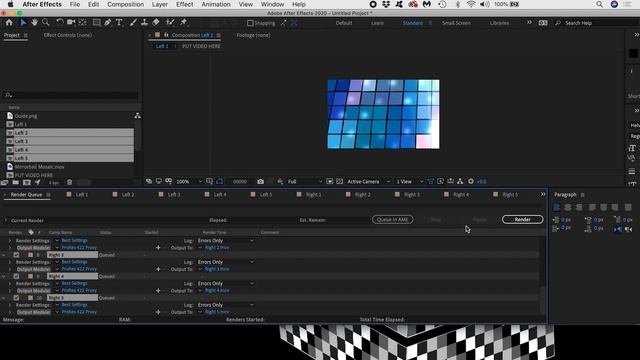Screen dimensions: 640x360
Task: Click the Right 3 label color swatch
Action: pyautogui.click(x=30, y=255)
